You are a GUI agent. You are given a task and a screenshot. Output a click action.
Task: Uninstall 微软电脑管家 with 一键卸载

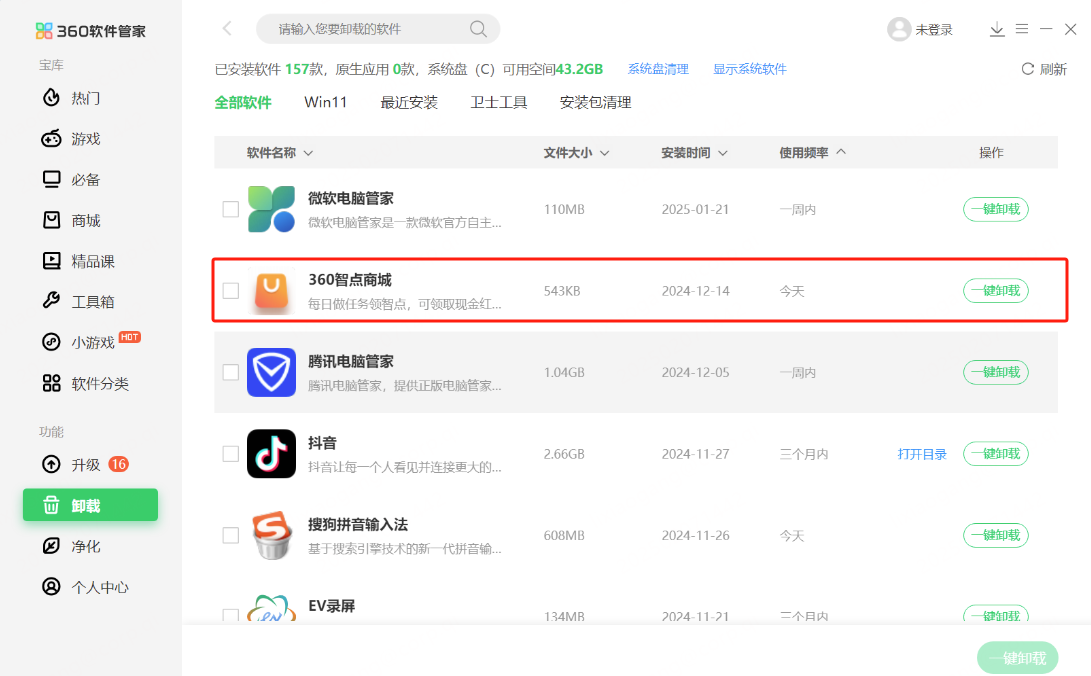point(996,209)
